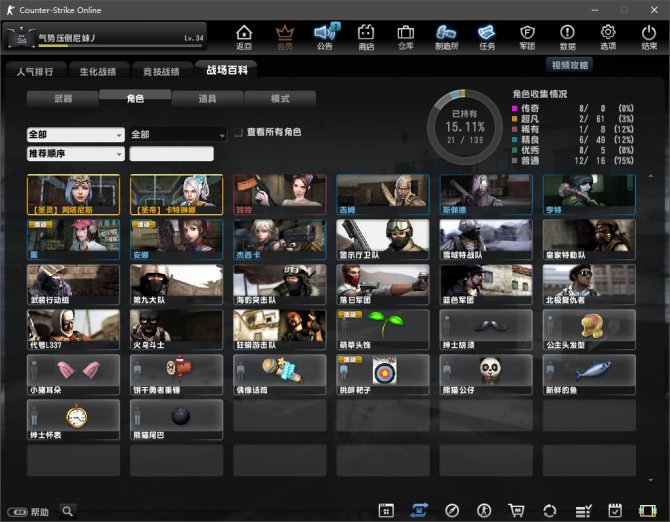Switch to the 竞技战绩 tab

click(162, 71)
